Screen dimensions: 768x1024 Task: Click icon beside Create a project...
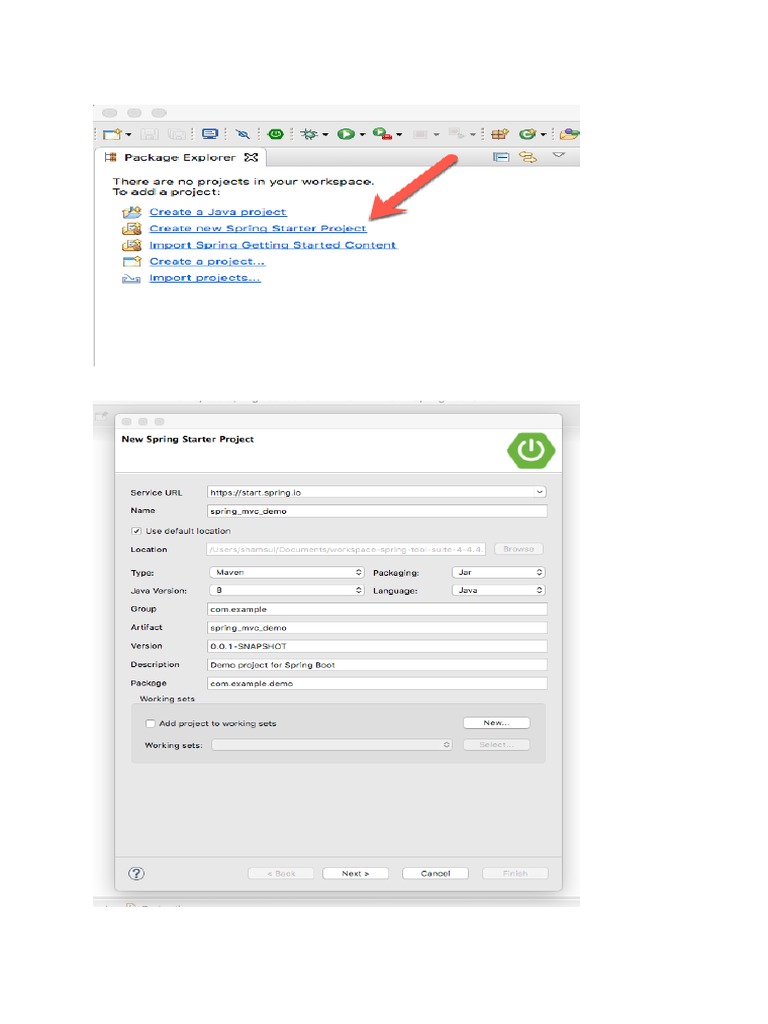coord(132,261)
